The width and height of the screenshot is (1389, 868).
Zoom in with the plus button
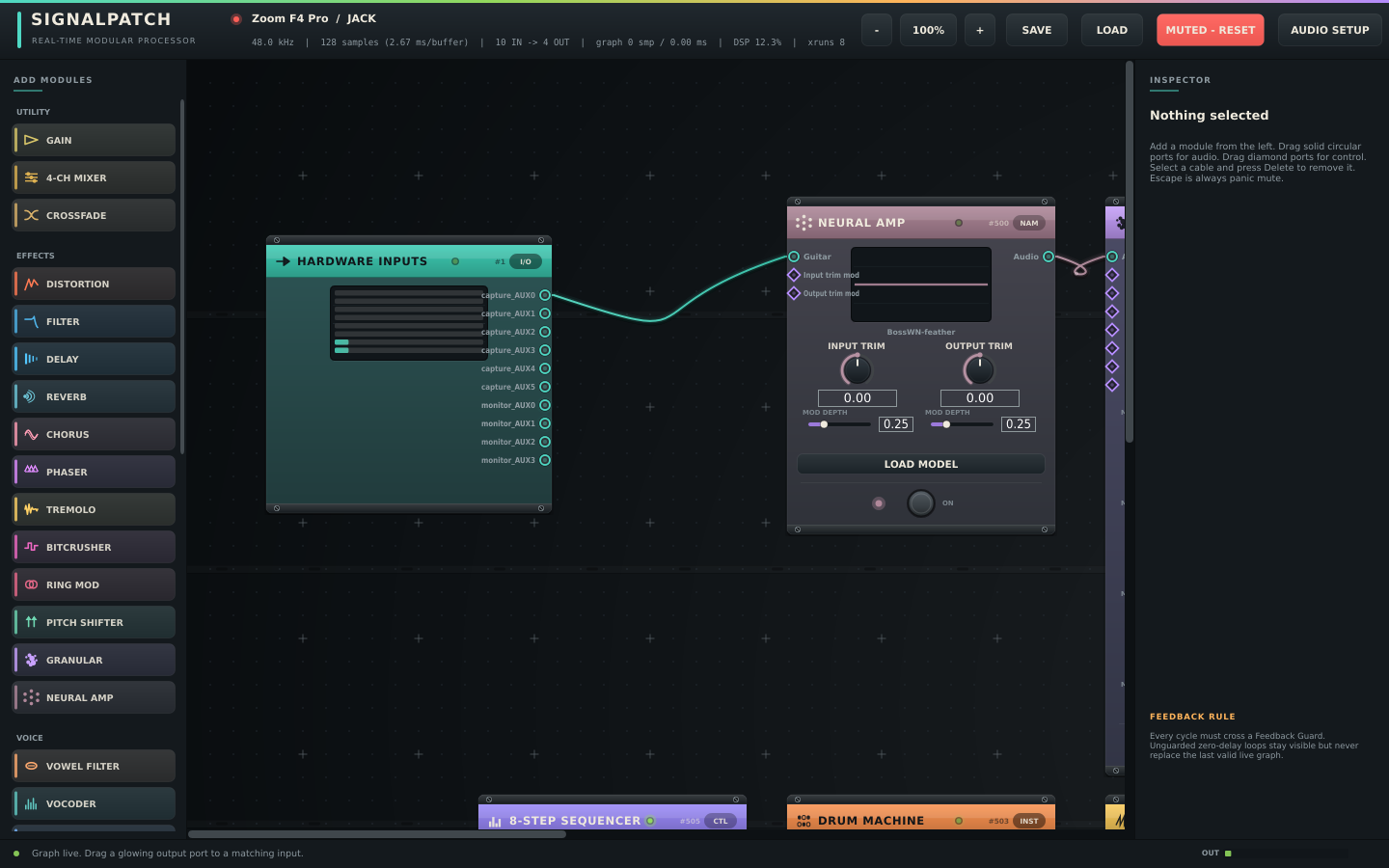point(980,30)
